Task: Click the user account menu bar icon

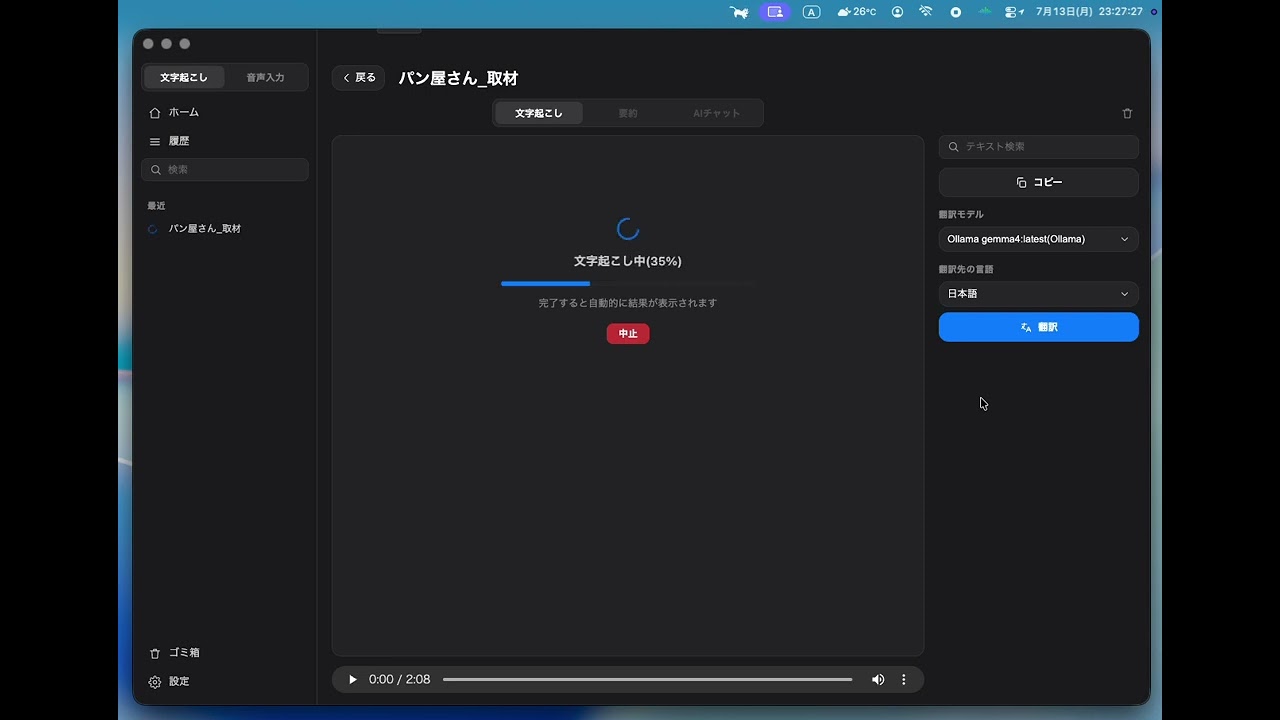Action: (x=897, y=12)
